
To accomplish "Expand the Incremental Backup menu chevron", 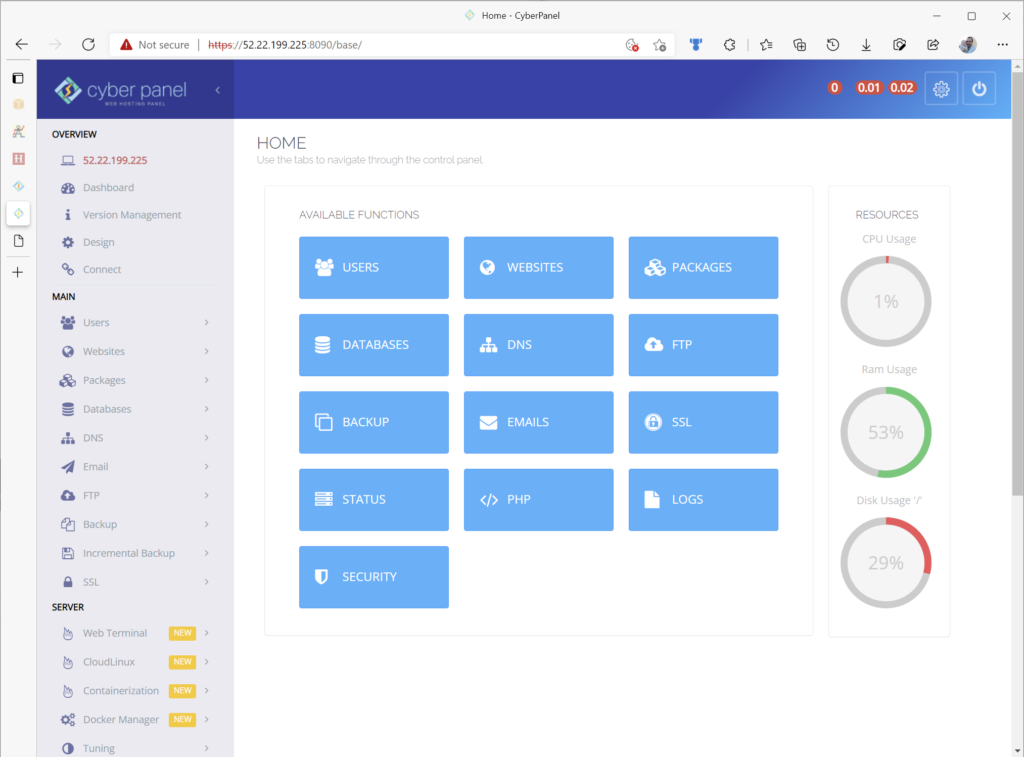I will point(206,553).
